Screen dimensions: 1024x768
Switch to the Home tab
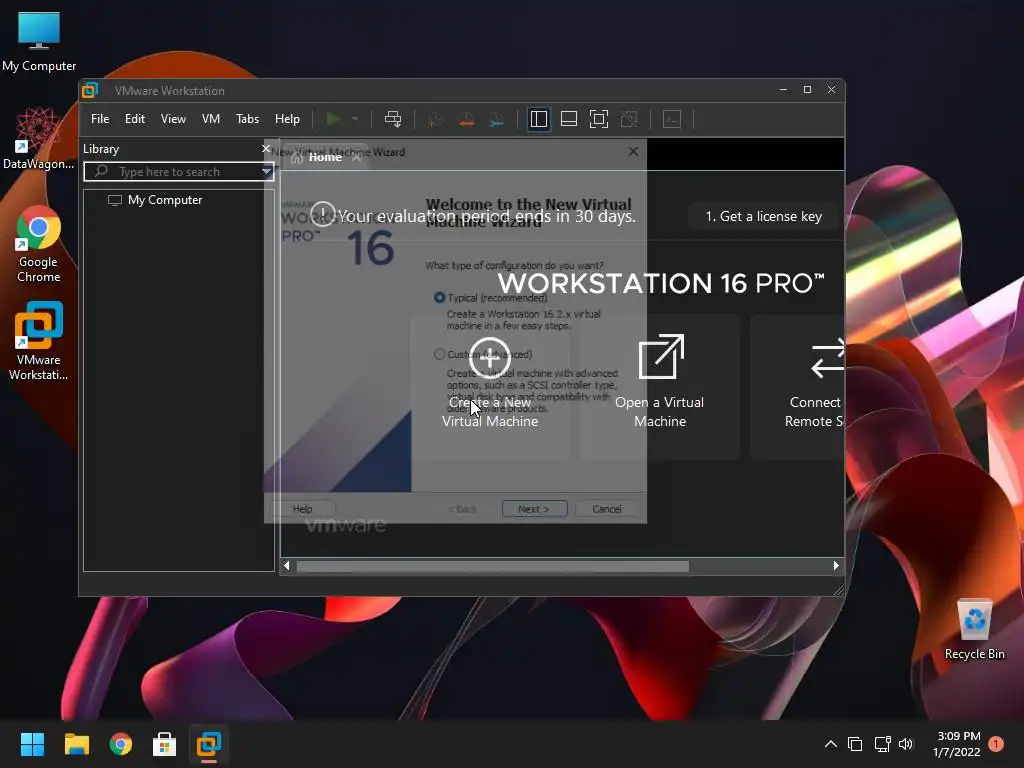(325, 157)
